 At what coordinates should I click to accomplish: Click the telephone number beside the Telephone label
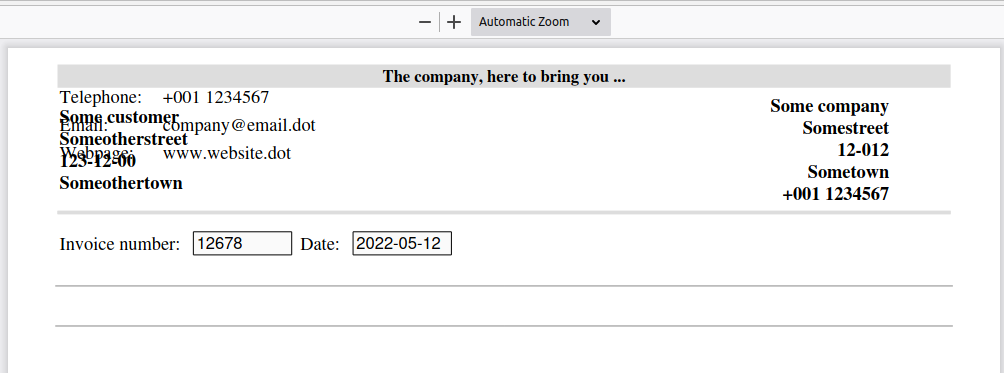tap(216, 97)
